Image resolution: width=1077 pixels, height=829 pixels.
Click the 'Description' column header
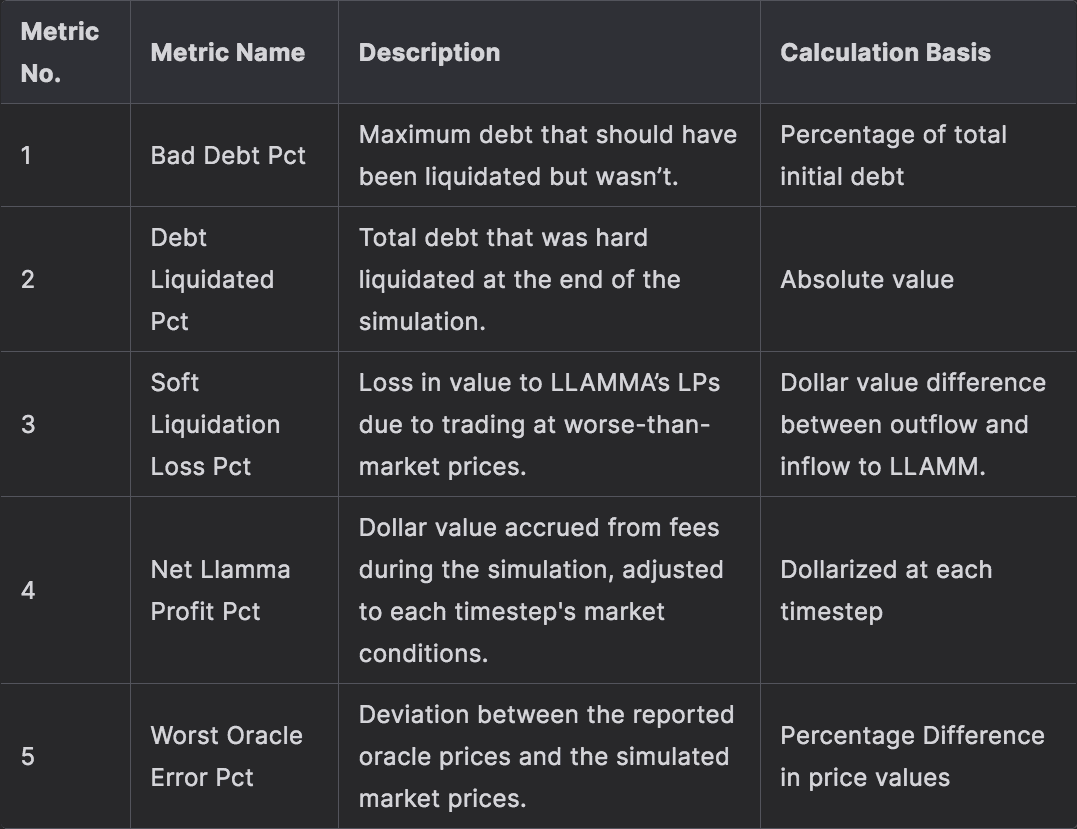click(x=429, y=52)
